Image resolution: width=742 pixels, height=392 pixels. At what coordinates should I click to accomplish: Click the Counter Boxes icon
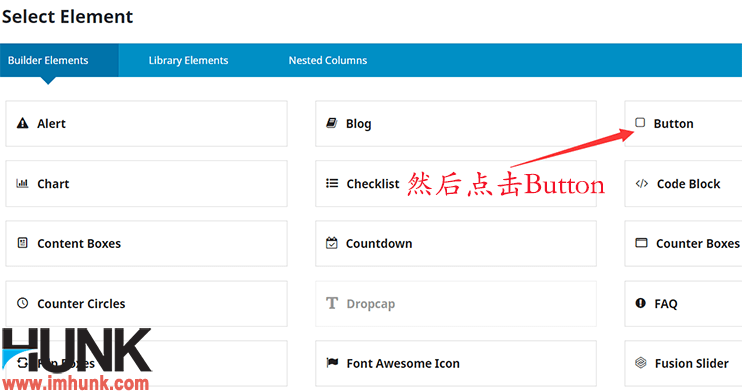[641, 243]
